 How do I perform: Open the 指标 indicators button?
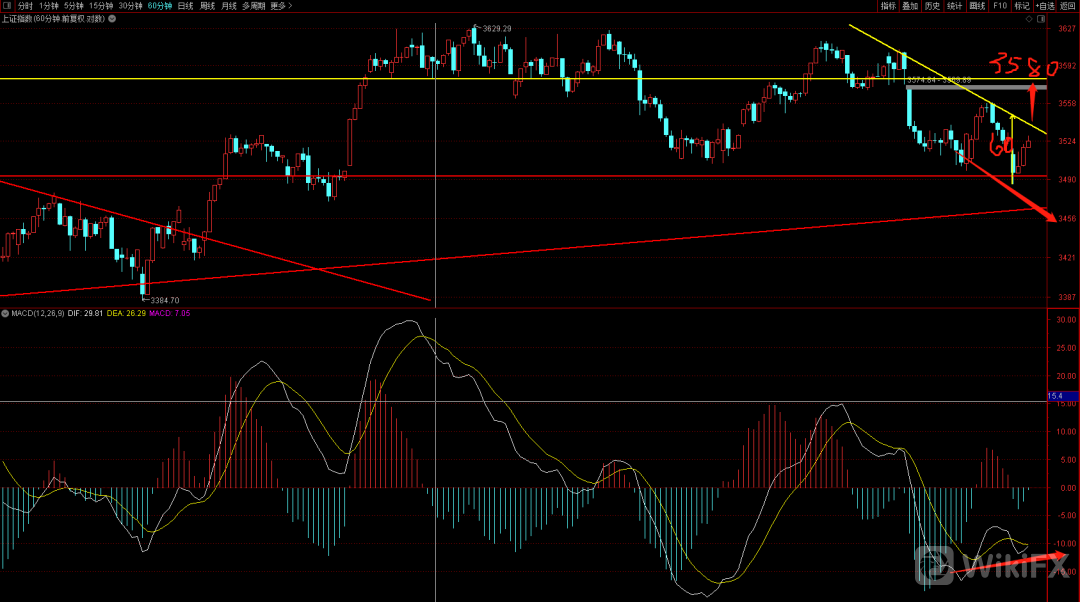pos(887,6)
